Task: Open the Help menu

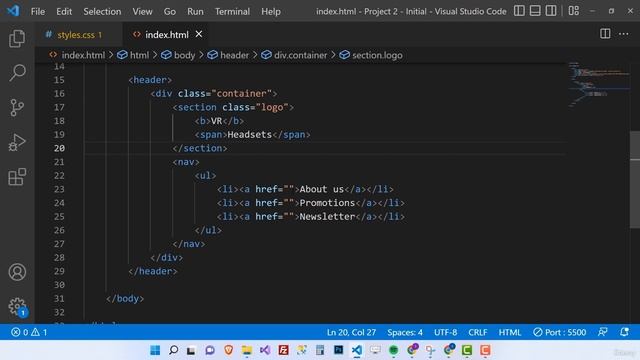Action: pos(271,11)
